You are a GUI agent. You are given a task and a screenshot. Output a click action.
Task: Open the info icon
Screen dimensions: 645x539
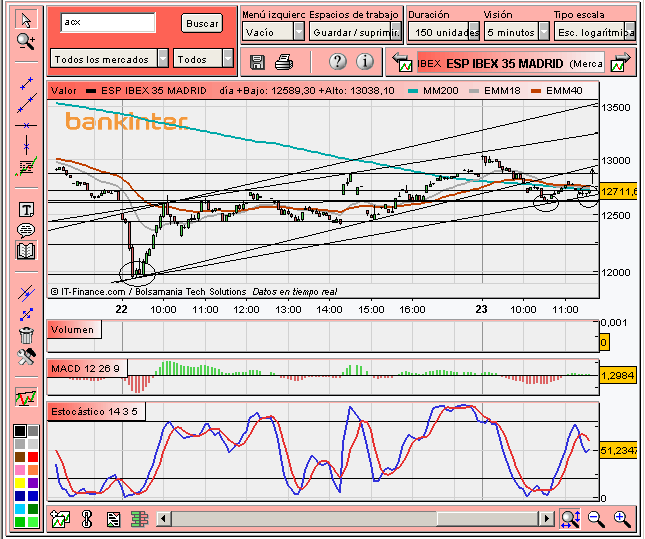click(365, 62)
